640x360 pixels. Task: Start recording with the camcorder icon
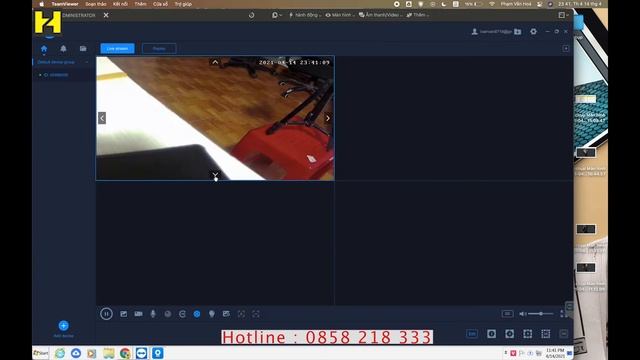click(138, 314)
